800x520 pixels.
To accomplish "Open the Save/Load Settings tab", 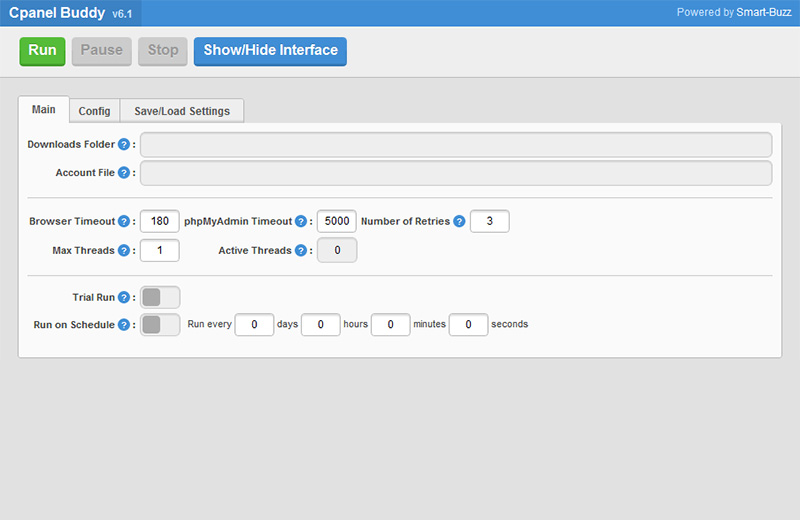I will 182,111.
